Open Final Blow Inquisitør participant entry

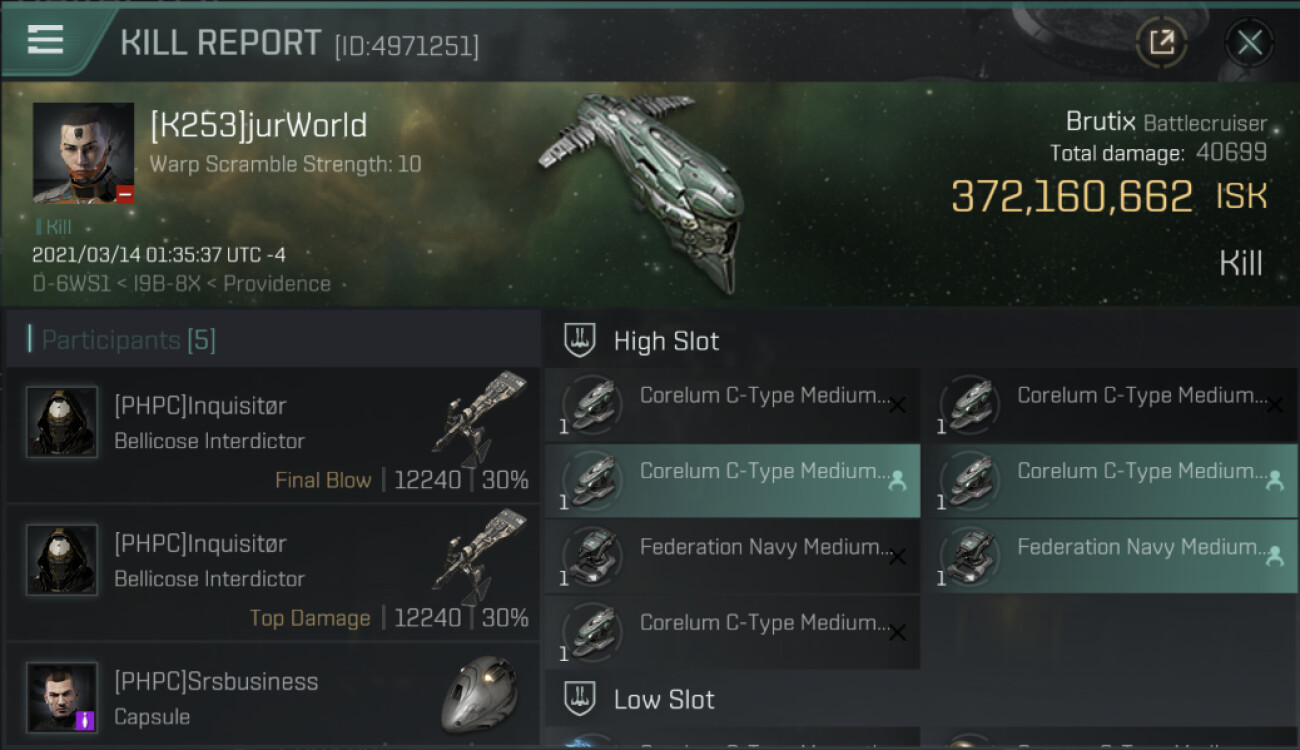[272, 435]
